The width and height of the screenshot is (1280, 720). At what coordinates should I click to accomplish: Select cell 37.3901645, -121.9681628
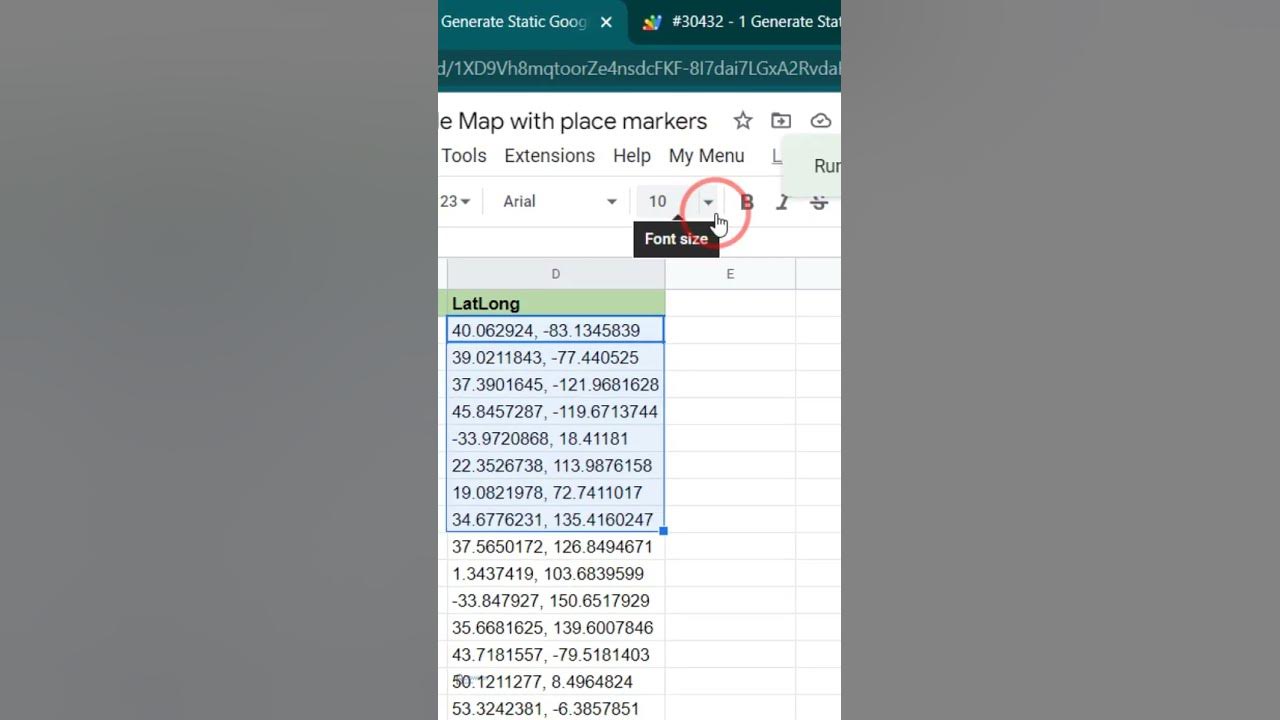555,384
